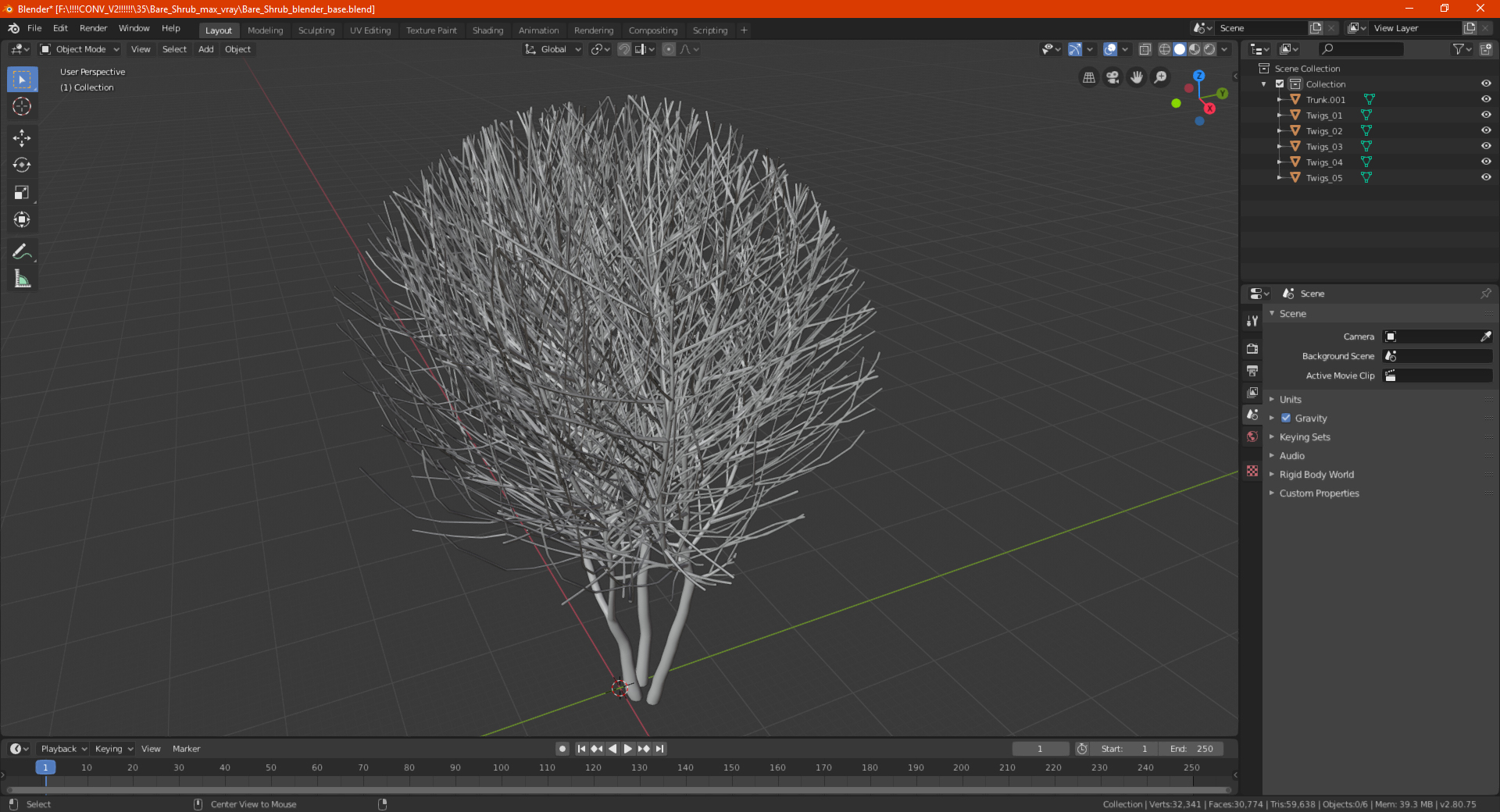Uncheck the Collection exclude checkbox
The image size is (1500, 812).
point(1280,84)
